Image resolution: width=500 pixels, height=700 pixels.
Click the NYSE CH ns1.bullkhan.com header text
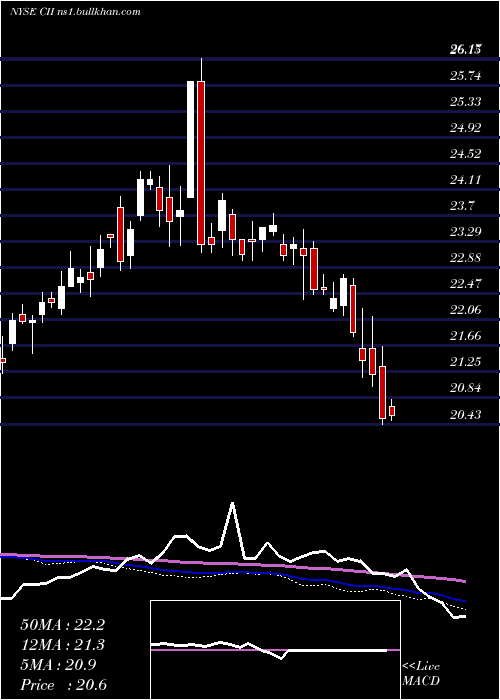(75, 12)
